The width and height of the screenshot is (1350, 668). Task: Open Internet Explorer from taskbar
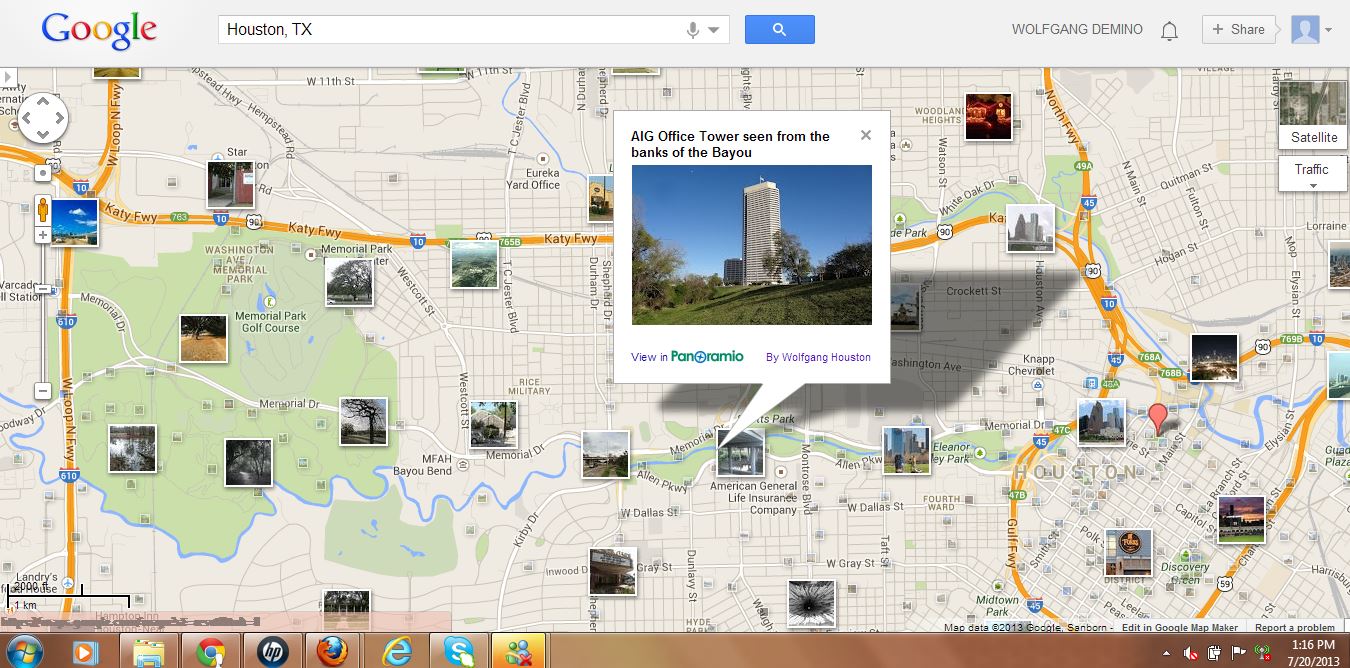click(396, 651)
